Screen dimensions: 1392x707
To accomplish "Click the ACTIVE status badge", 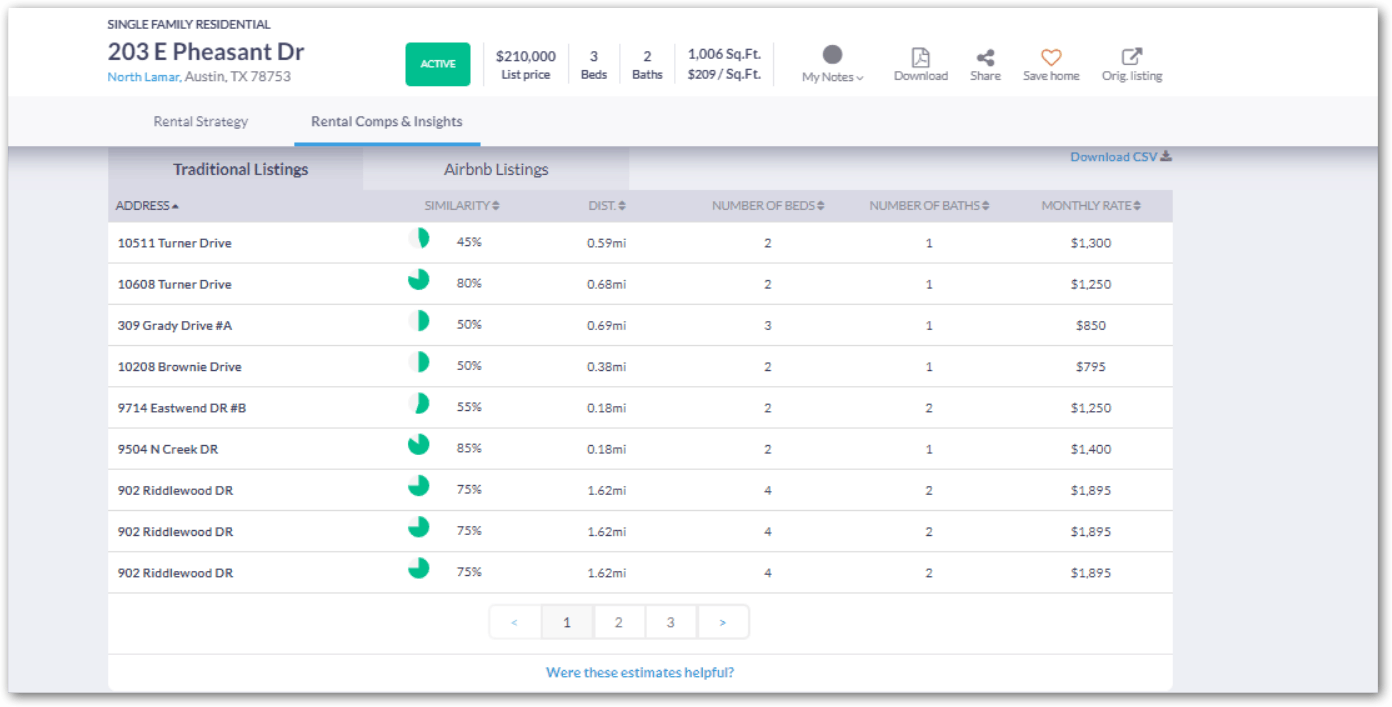I will tap(438, 64).
